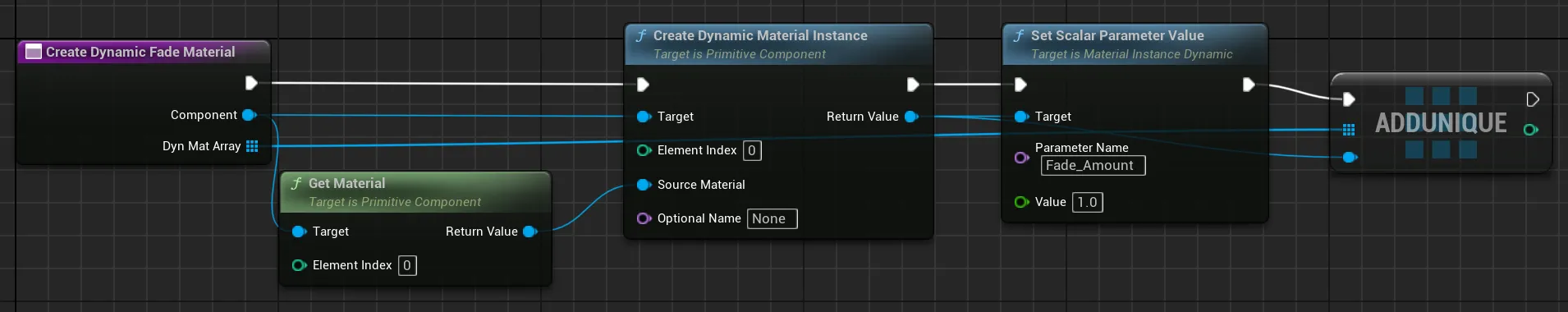Select the Component output pin
The height and width of the screenshot is (312, 1568).
[249, 115]
